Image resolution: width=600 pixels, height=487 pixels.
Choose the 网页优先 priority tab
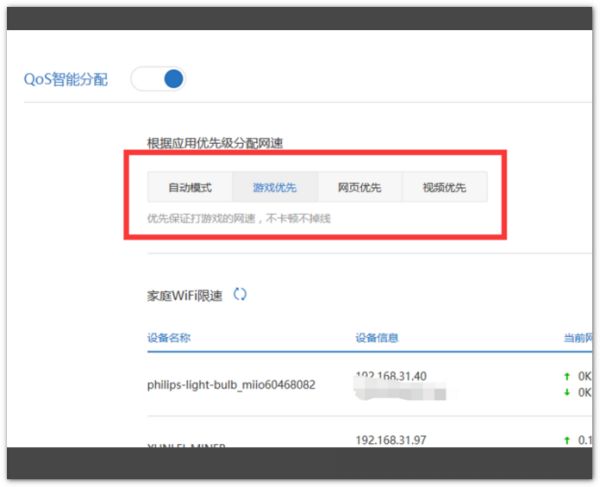pyautogui.click(x=359, y=187)
